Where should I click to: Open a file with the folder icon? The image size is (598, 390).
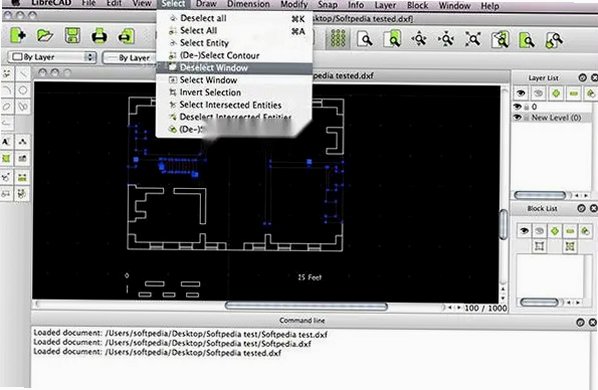[x=45, y=36]
